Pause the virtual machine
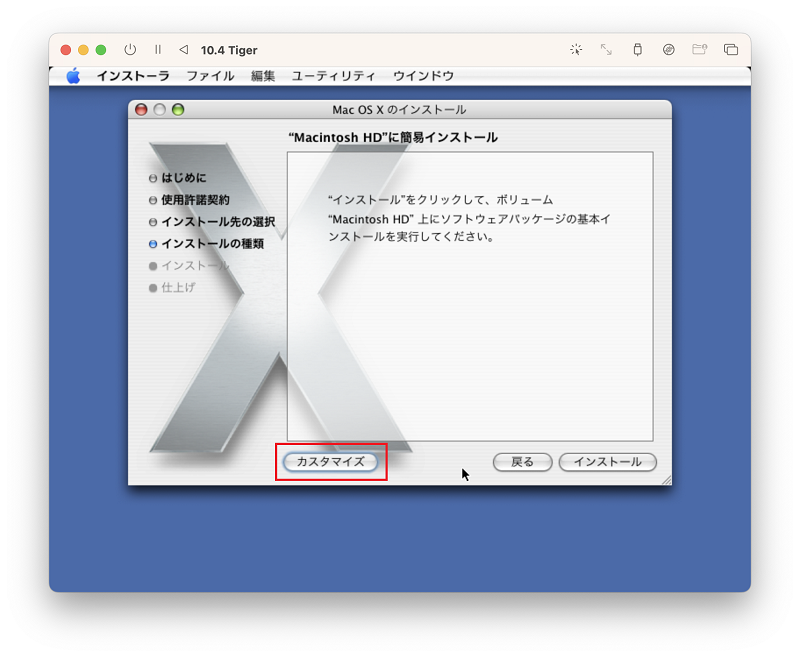Image resolution: width=800 pixels, height=657 pixels. point(158,49)
